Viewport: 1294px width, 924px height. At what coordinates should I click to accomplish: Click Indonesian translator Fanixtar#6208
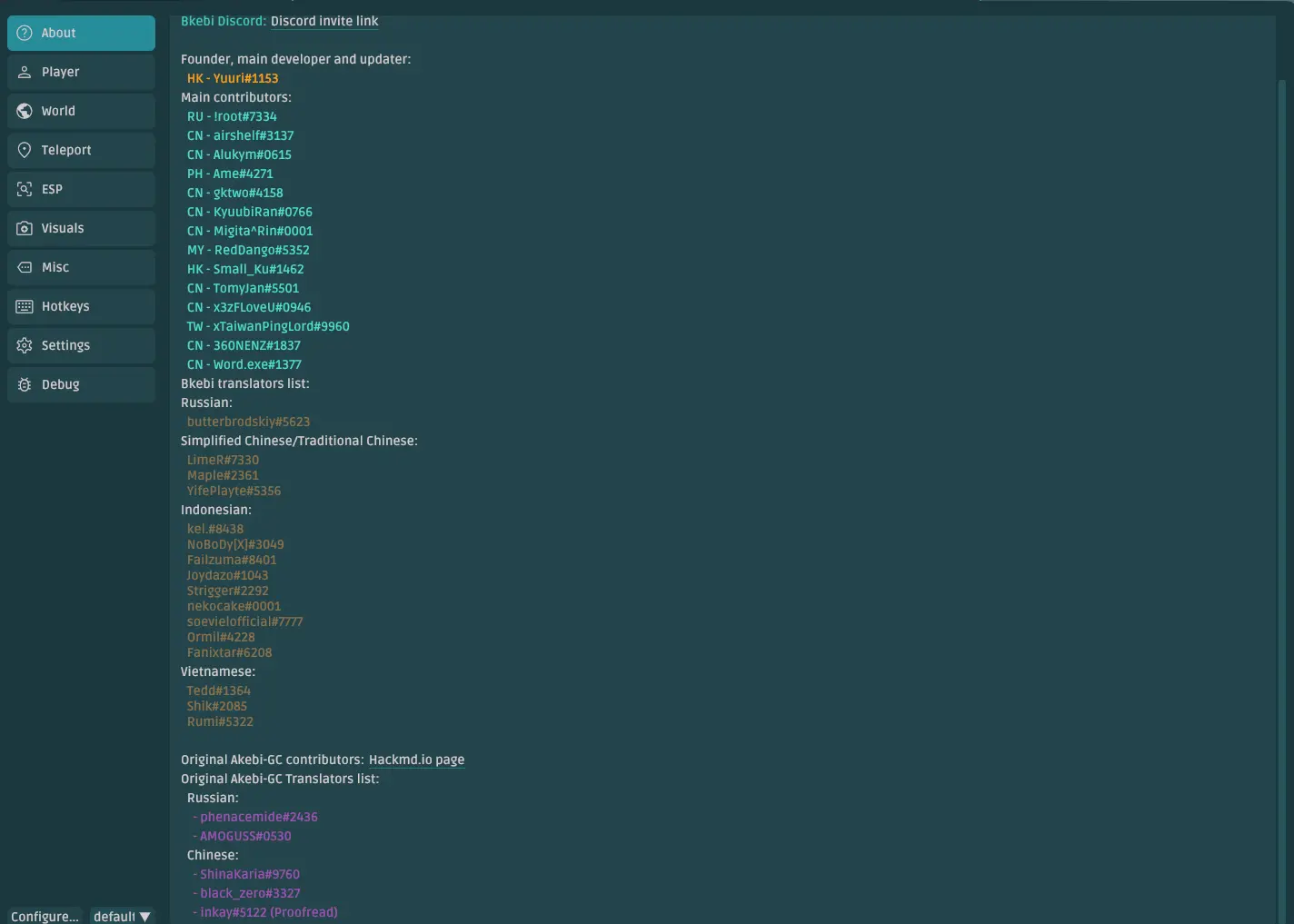pyautogui.click(x=229, y=652)
